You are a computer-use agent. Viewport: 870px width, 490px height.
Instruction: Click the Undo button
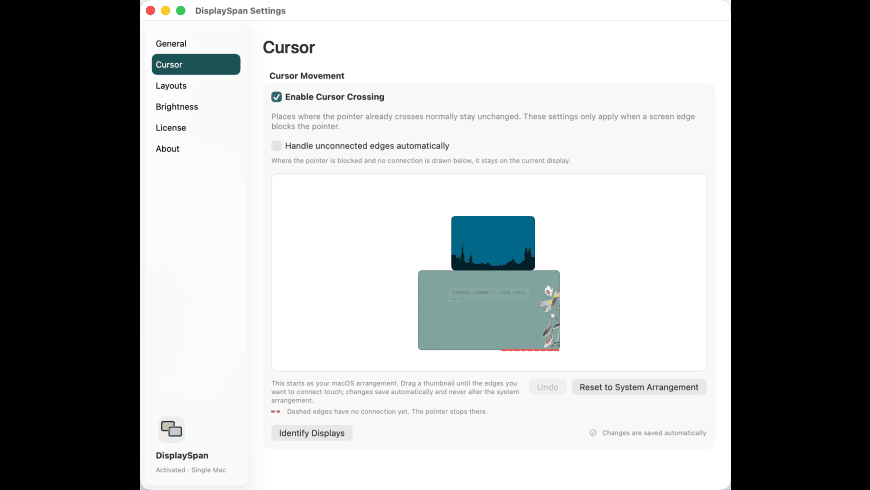[x=547, y=387]
